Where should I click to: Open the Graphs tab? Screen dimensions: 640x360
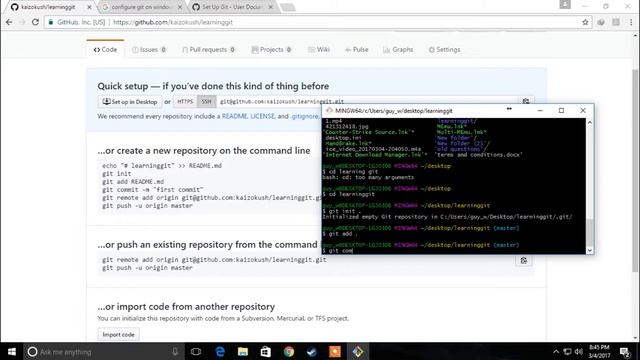coord(398,49)
